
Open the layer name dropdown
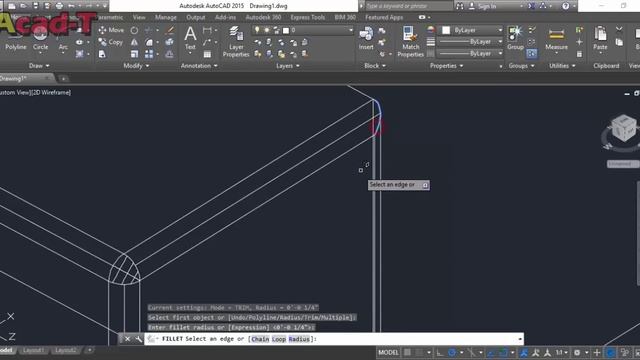tap(302, 30)
